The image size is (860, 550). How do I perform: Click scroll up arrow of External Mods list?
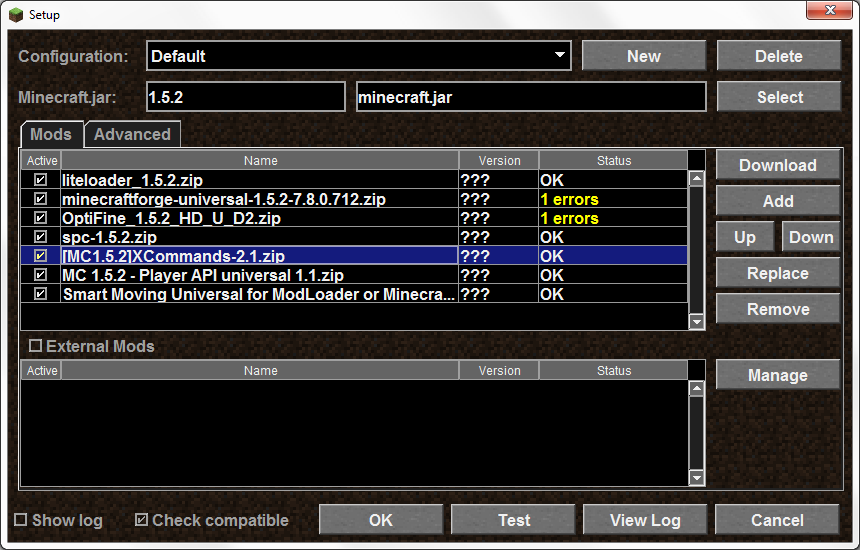coord(697,389)
